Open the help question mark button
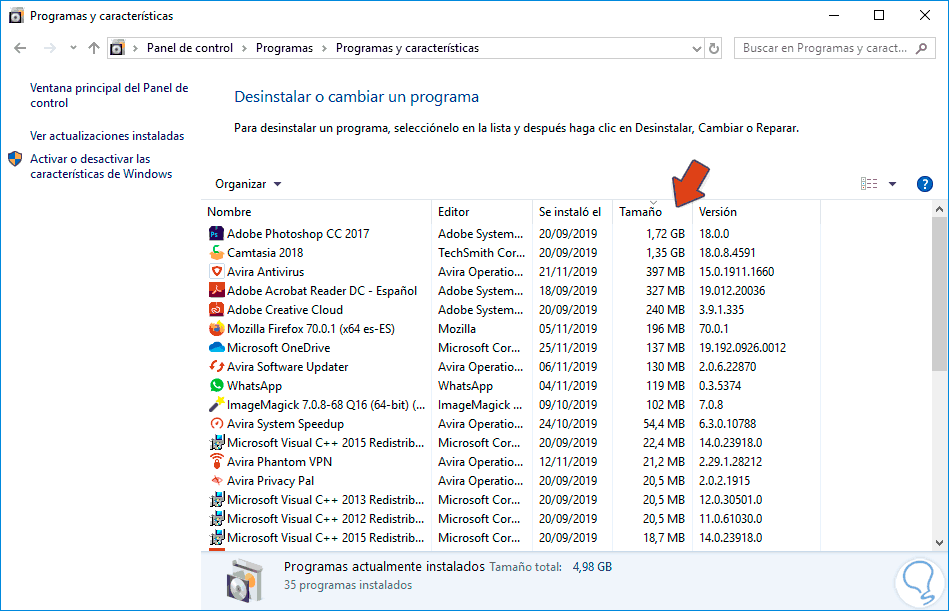This screenshot has height=611, width=949. [x=924, y=184]
